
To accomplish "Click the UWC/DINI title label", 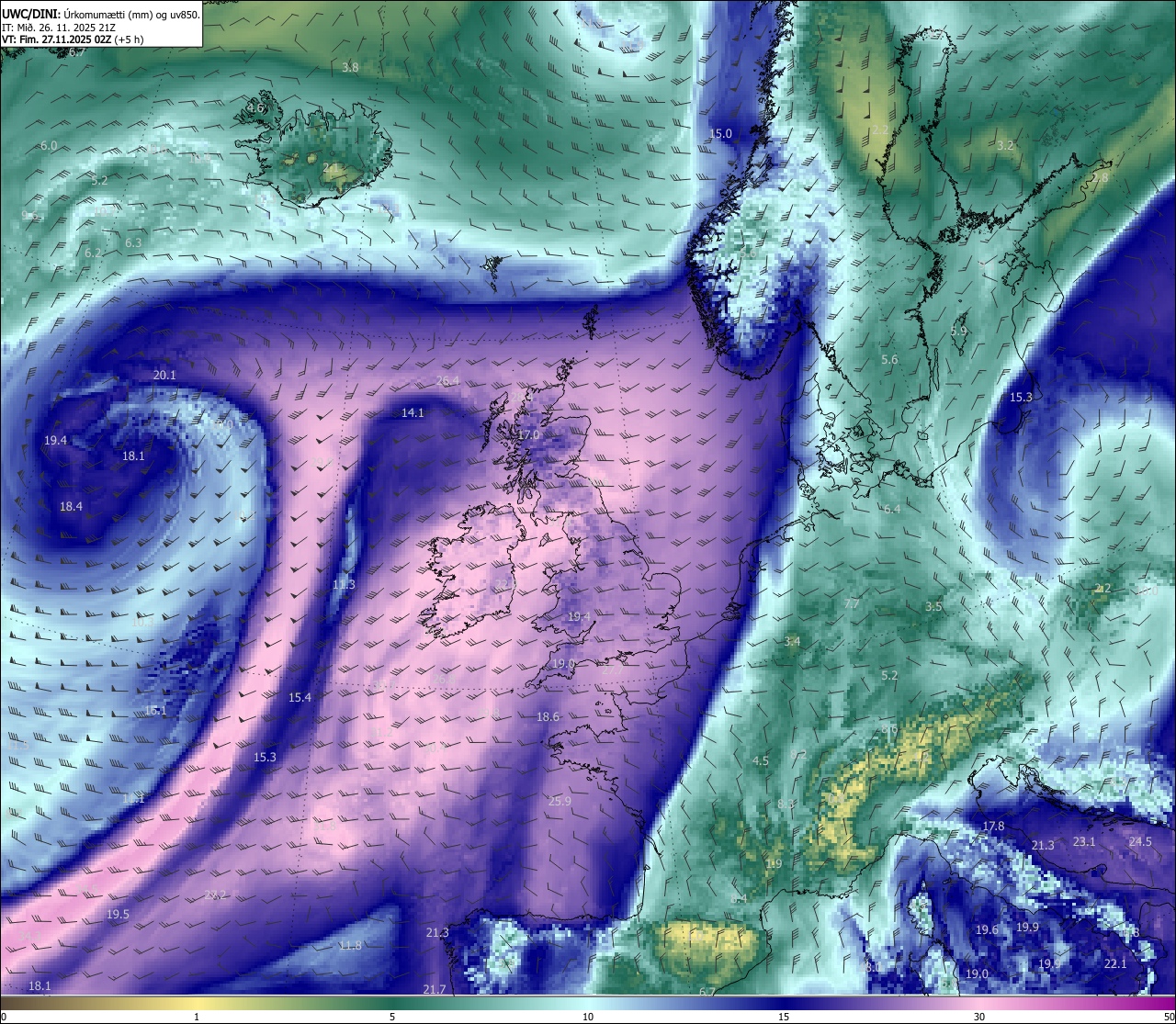I will 31,15.
